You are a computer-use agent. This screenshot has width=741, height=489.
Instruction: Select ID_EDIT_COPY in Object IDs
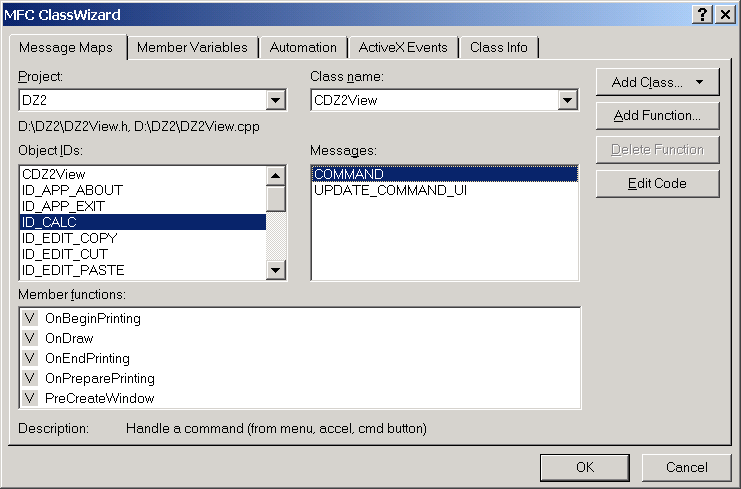click(x=143, y=238)
